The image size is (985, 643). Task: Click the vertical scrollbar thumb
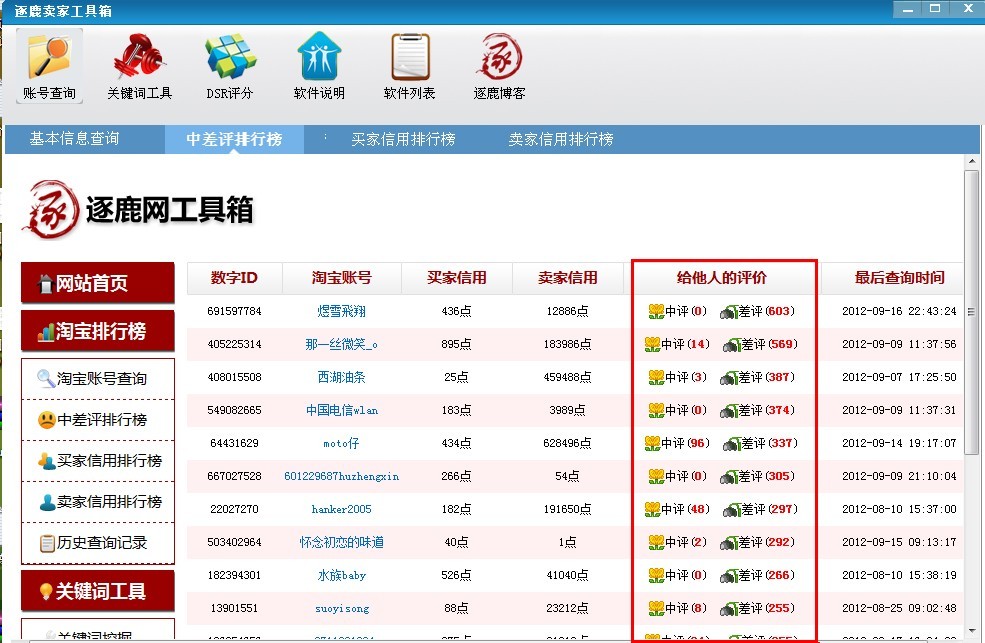[x=972, y=311]
